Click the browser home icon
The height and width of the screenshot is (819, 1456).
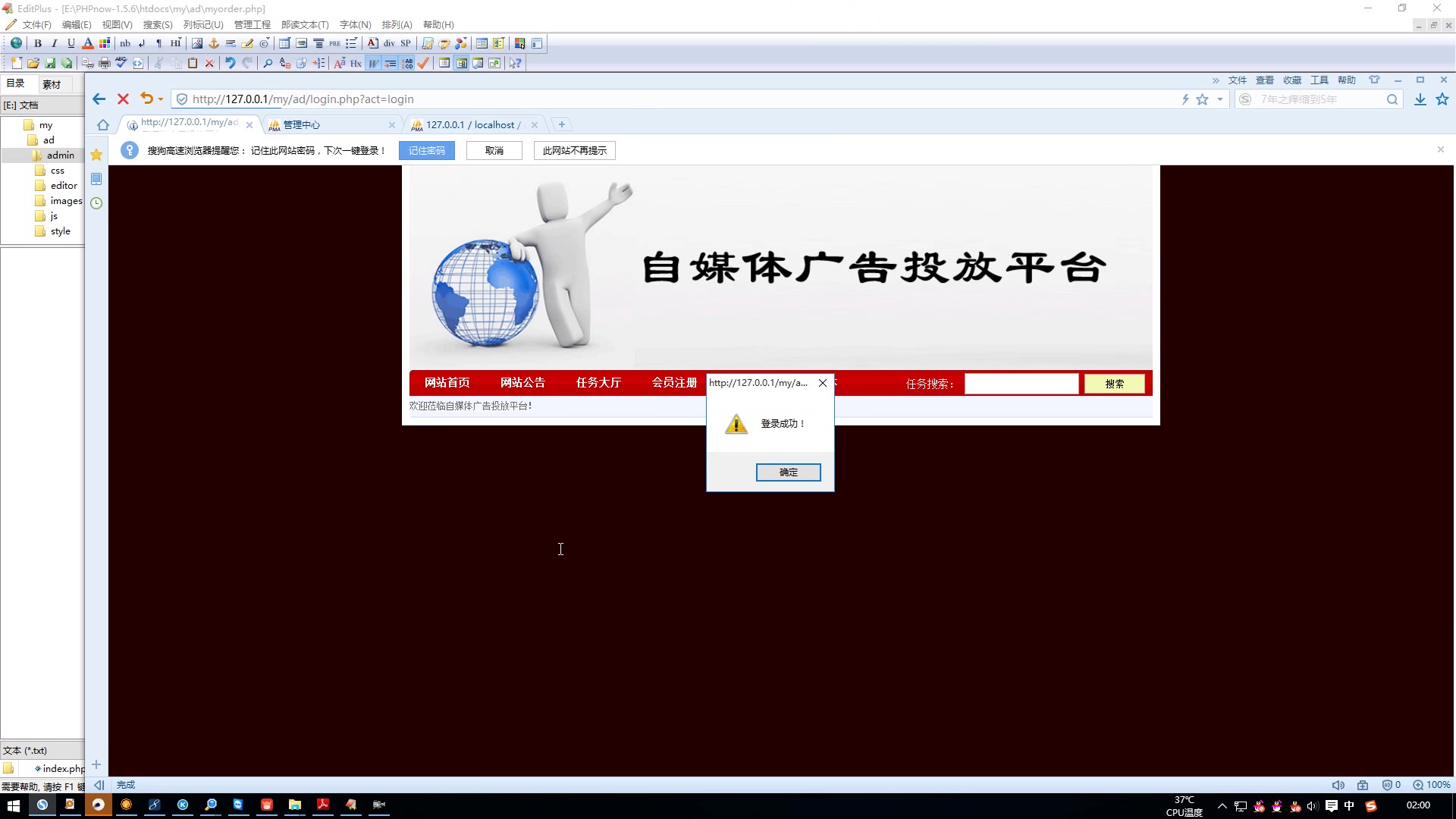(103, 125)
